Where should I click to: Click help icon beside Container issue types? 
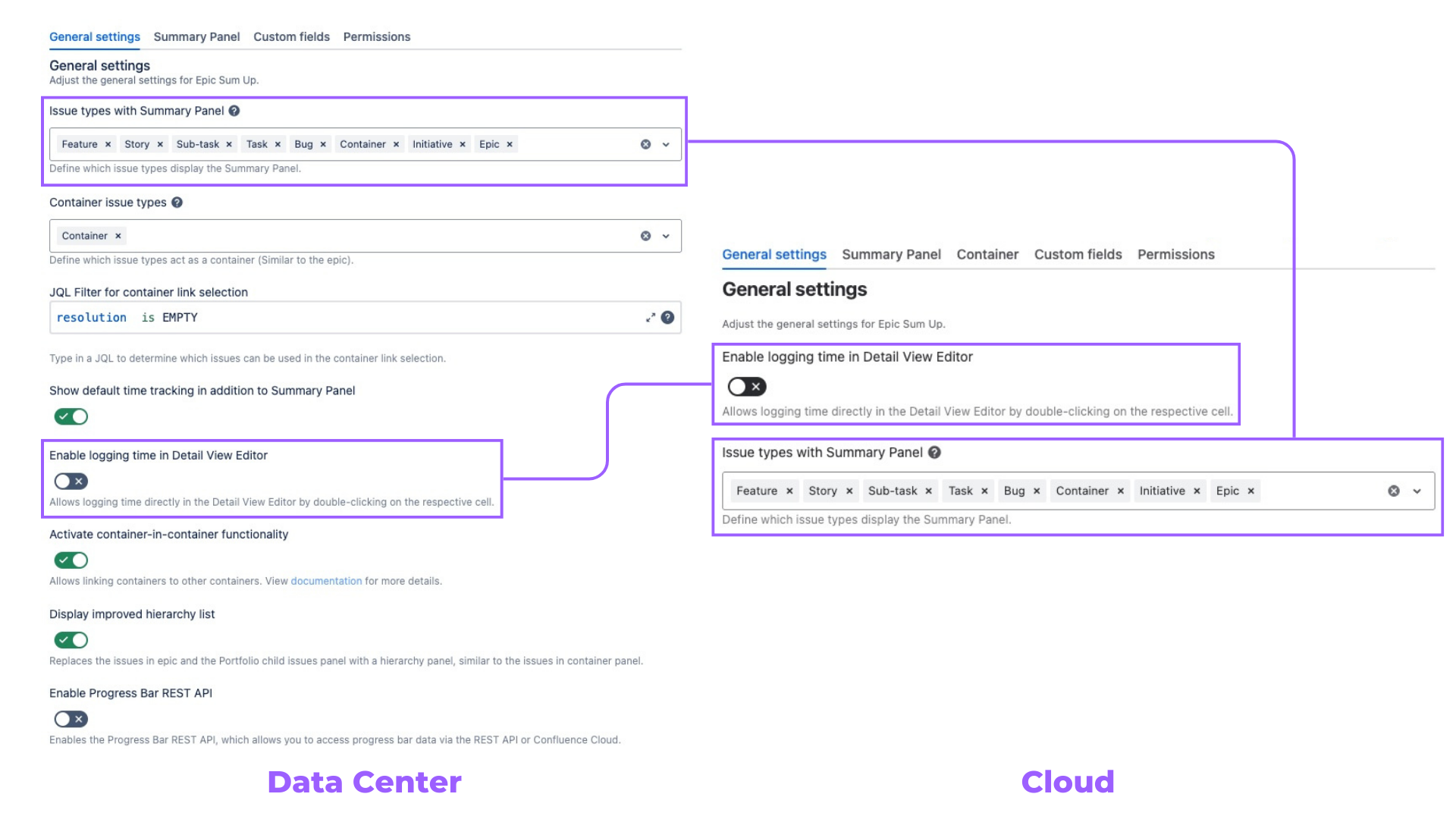click(177, 202)
